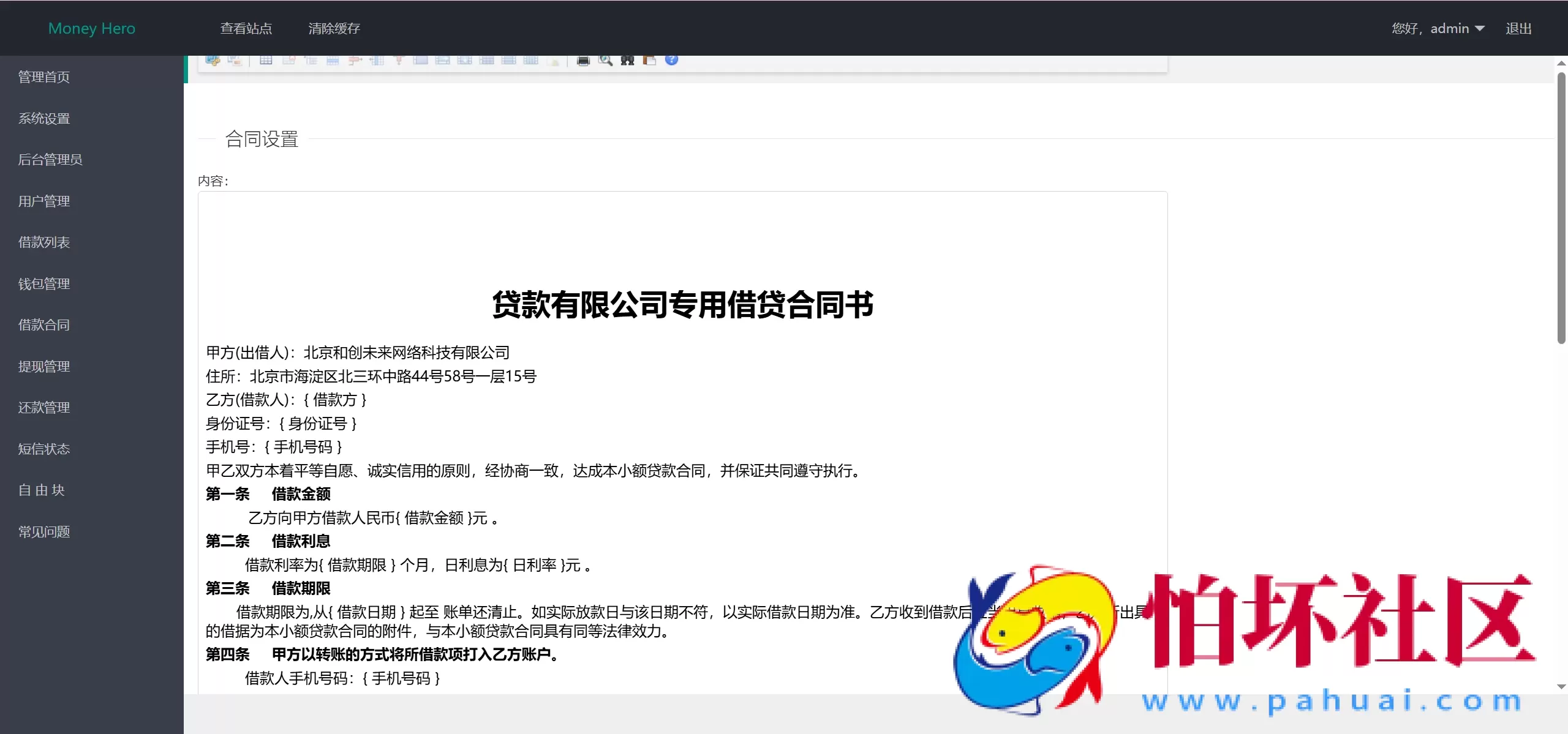Open Find using the binoculars icon

(628, 60)
